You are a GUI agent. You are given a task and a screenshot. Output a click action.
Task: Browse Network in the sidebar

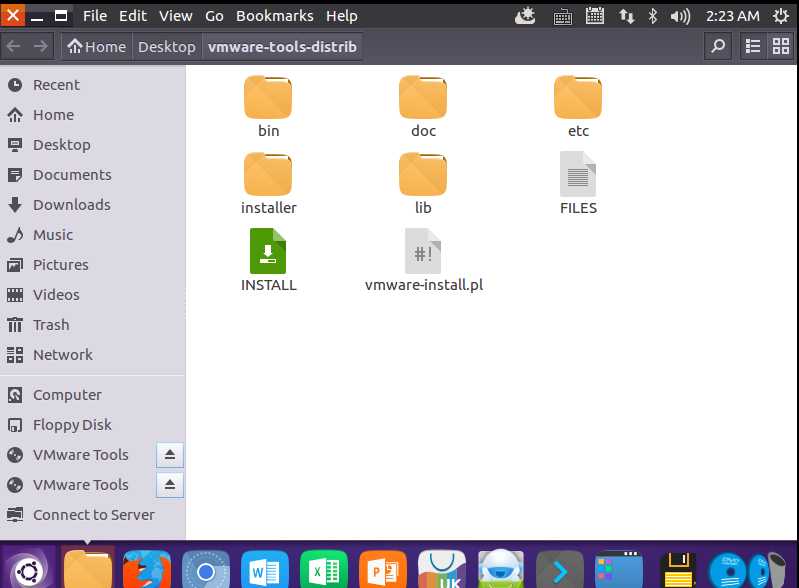point(92,355)
